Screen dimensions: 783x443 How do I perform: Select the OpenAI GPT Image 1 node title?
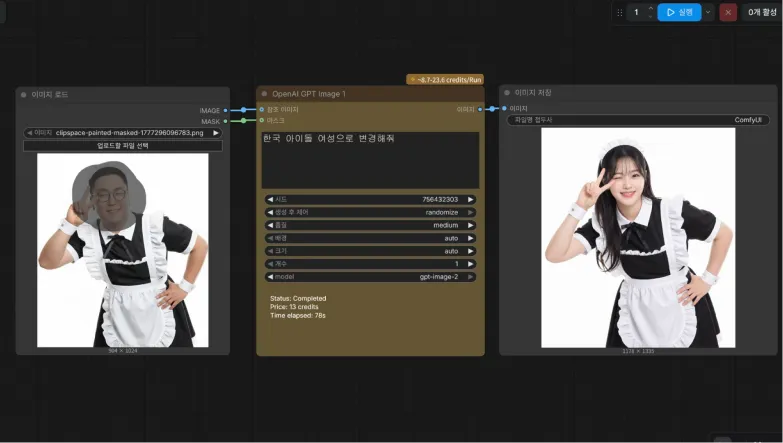[309, 94]
